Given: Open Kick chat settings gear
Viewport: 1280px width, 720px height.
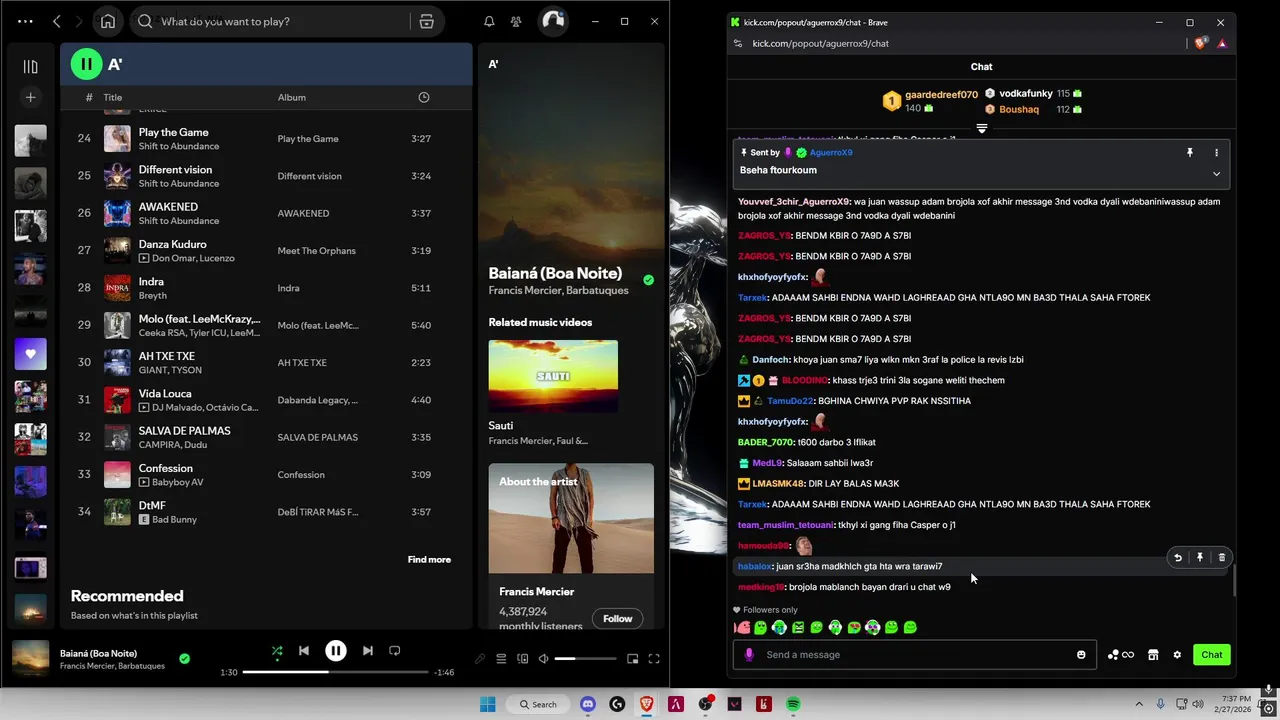Looking at the screenshot, I should pos(1177,655).
